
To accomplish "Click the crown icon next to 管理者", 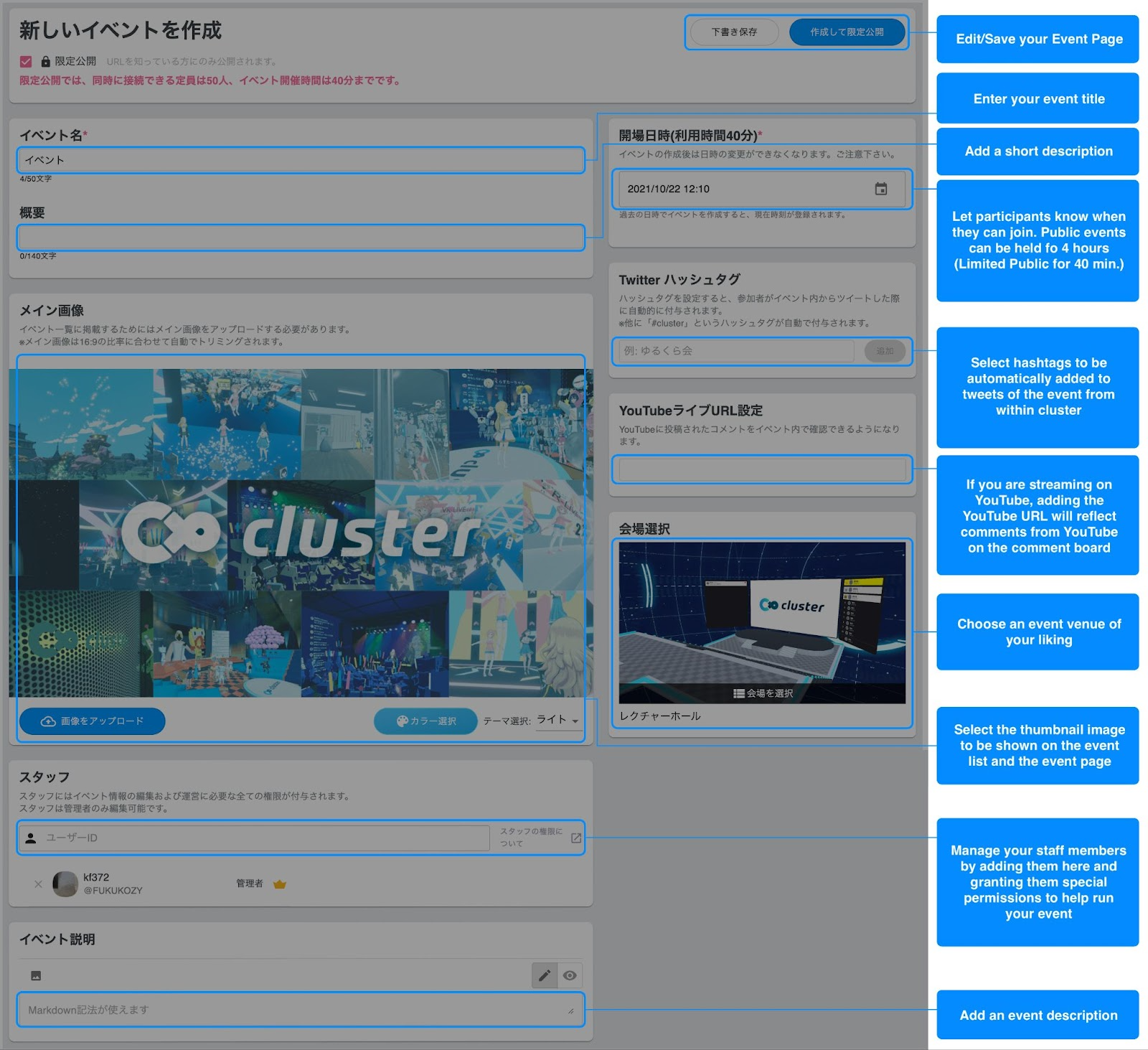I will (x=280, y=884).
